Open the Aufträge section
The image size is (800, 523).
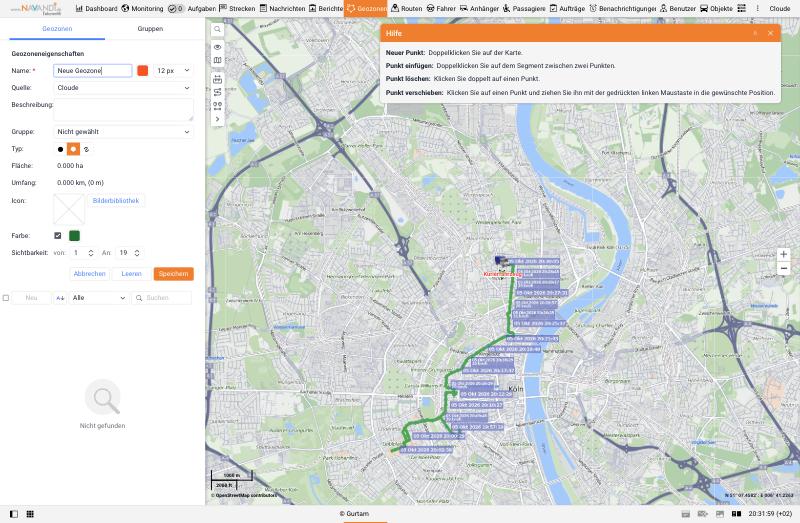(567, 9)
